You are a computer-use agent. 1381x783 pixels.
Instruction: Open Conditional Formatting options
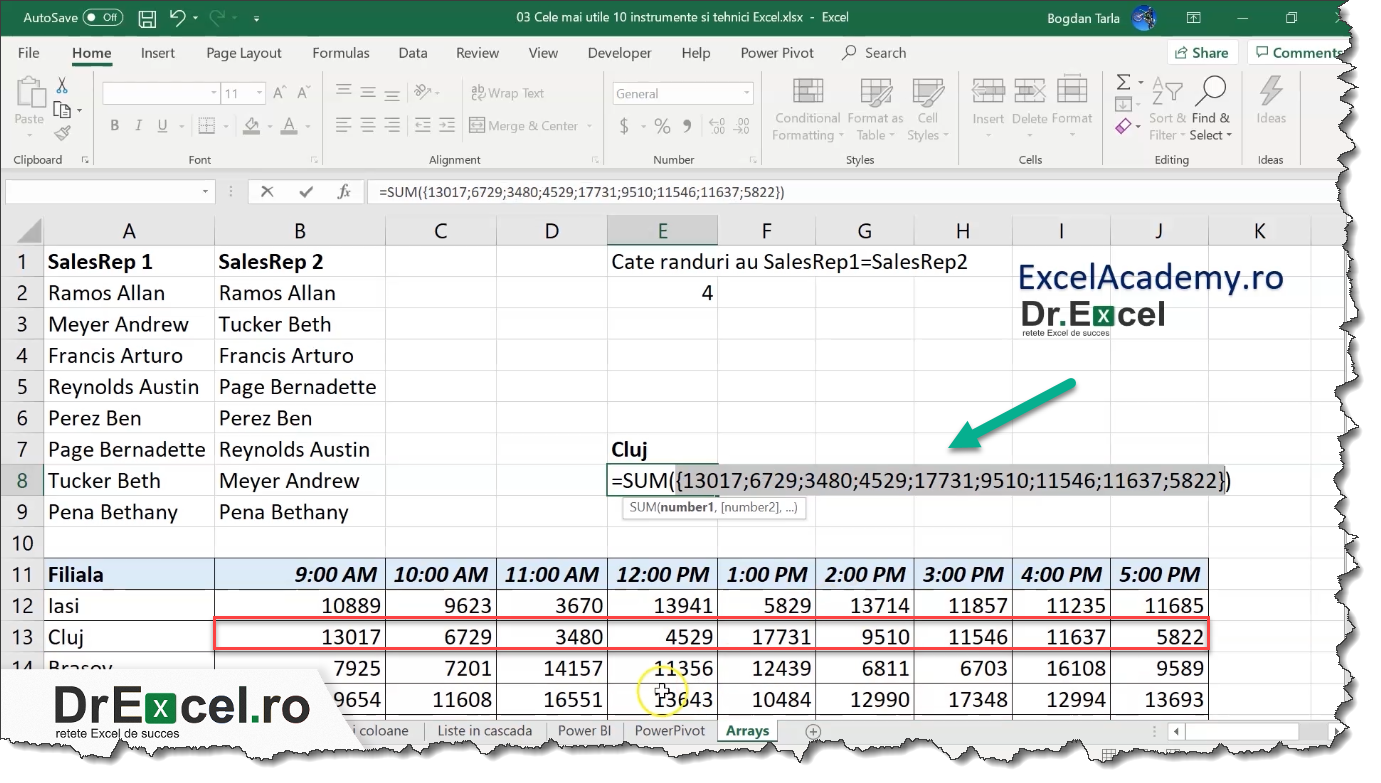[806, 110]
